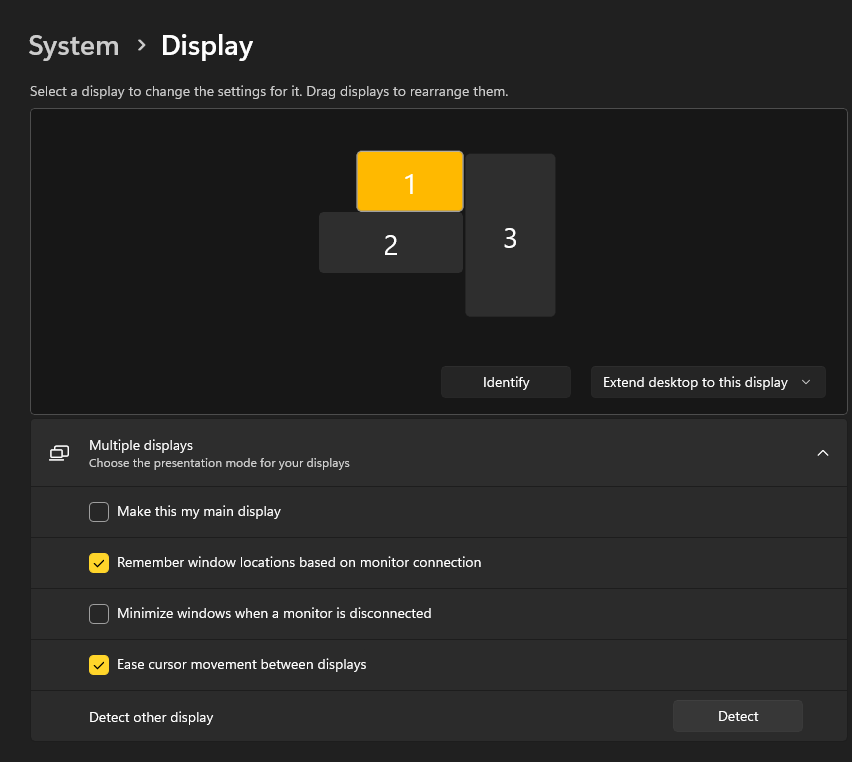Open the Extend desktop to this display dropdown

click(x=708, y=382)
